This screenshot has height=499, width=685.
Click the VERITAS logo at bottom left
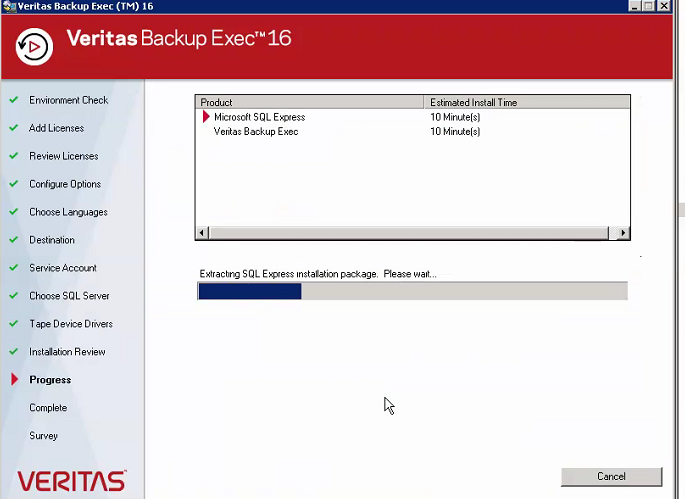72,480
